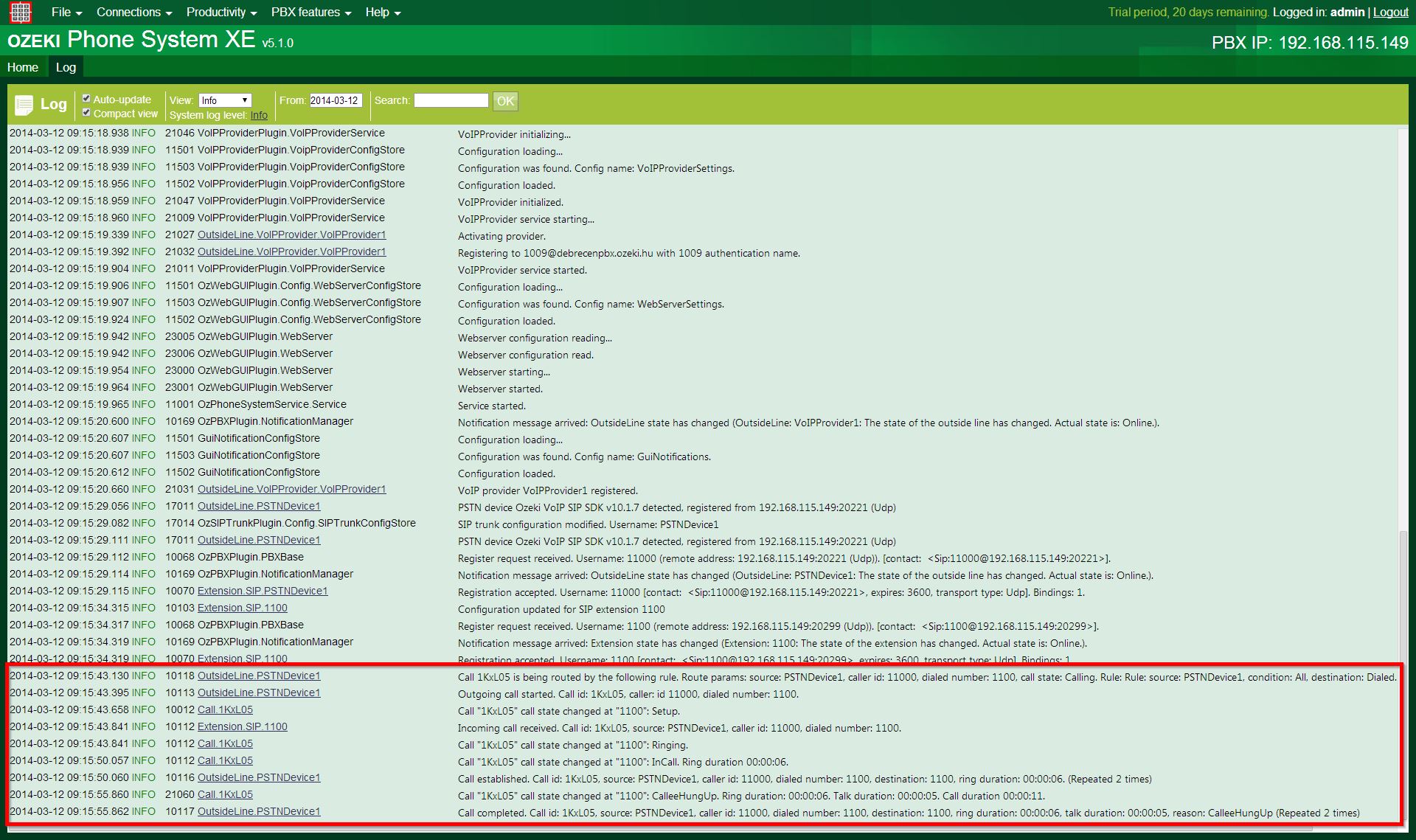Switch to the Home tab
The image size is (1416, 840).
(23, 67)
